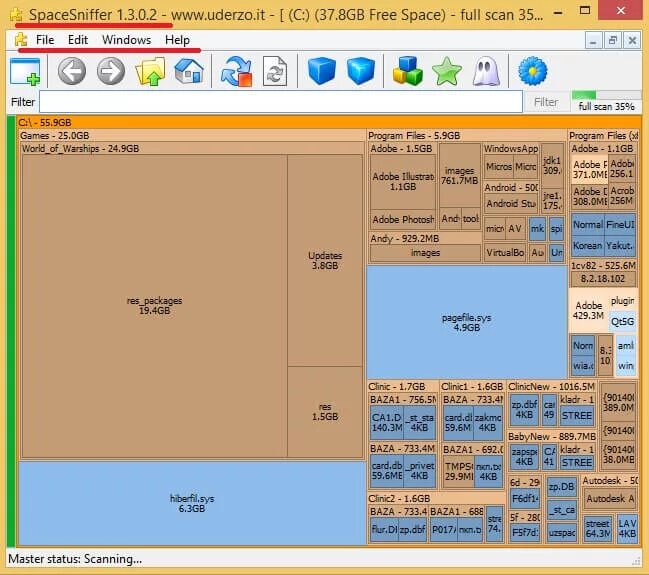Click the second blue cube more-detail icon
The height and width of the screenshot is (575, 649).
[361, 71]
